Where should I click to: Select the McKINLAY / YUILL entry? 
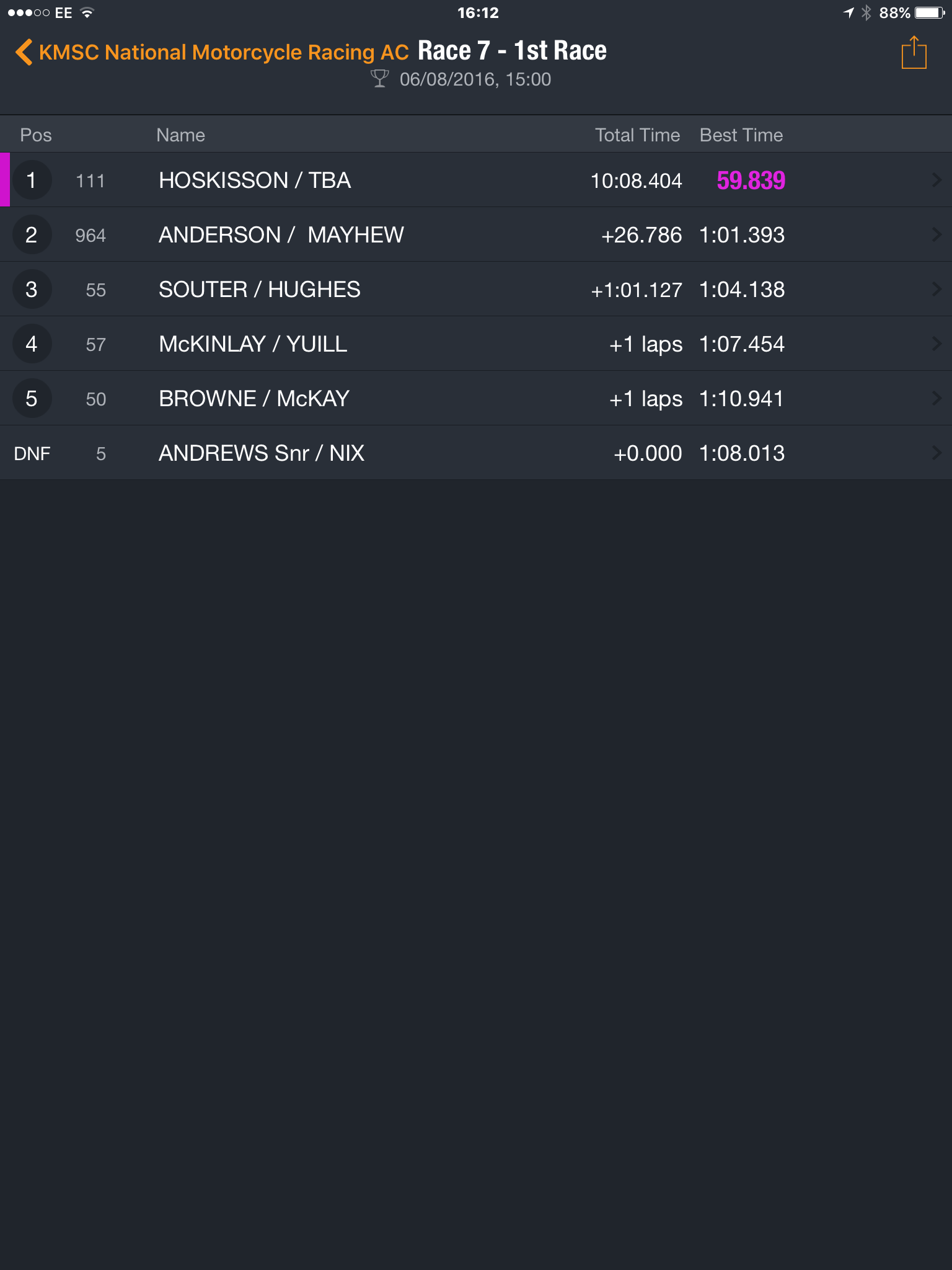point(476,344)
